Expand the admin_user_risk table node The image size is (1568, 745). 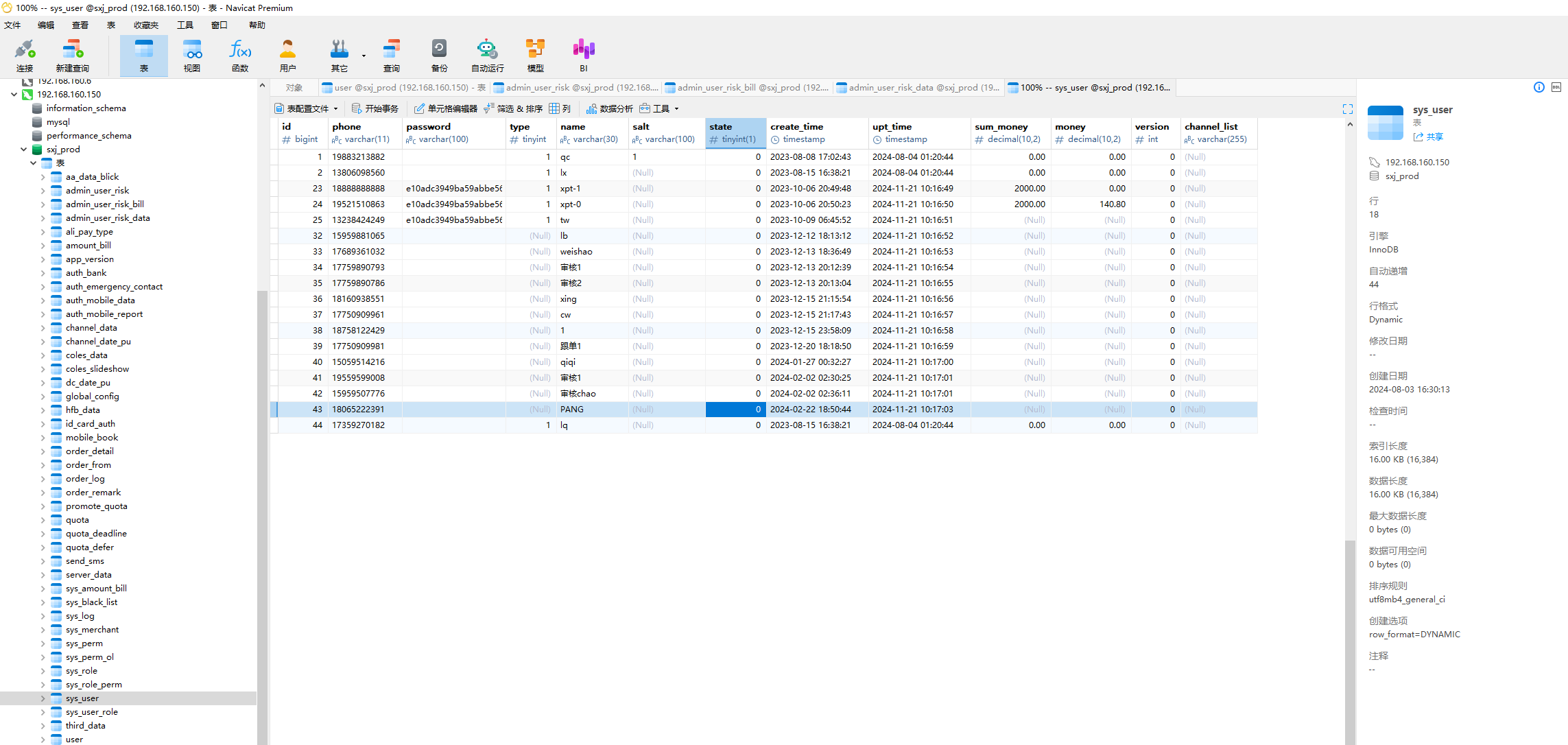43,191
